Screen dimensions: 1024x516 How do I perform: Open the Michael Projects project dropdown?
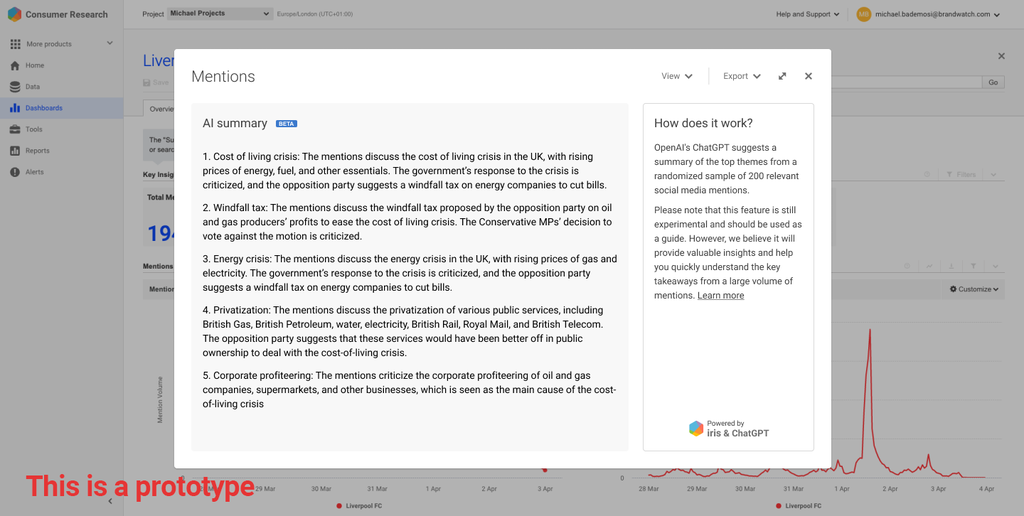point(219,14)
